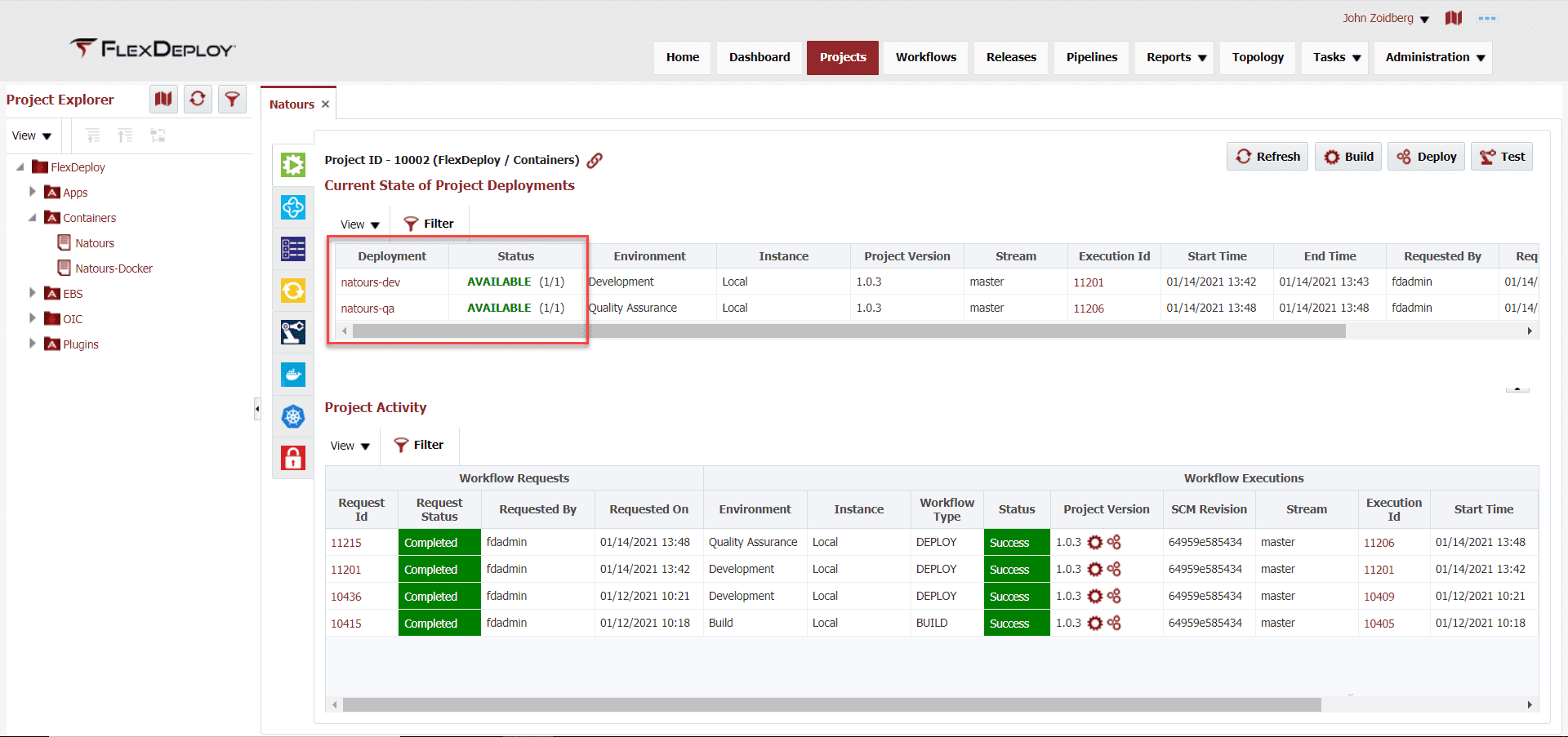Click the Project Explorer map icon

(163, 100)
